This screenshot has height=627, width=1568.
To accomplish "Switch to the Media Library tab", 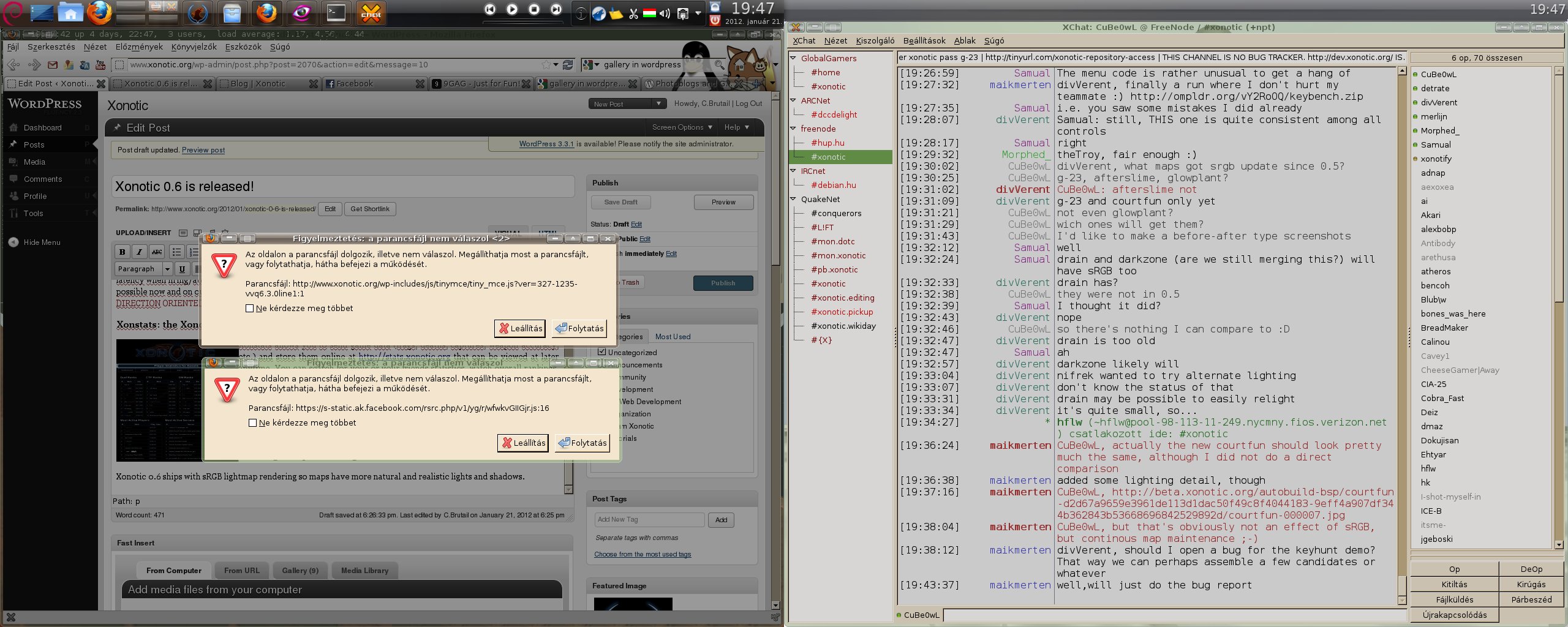I will pos(364,571).
